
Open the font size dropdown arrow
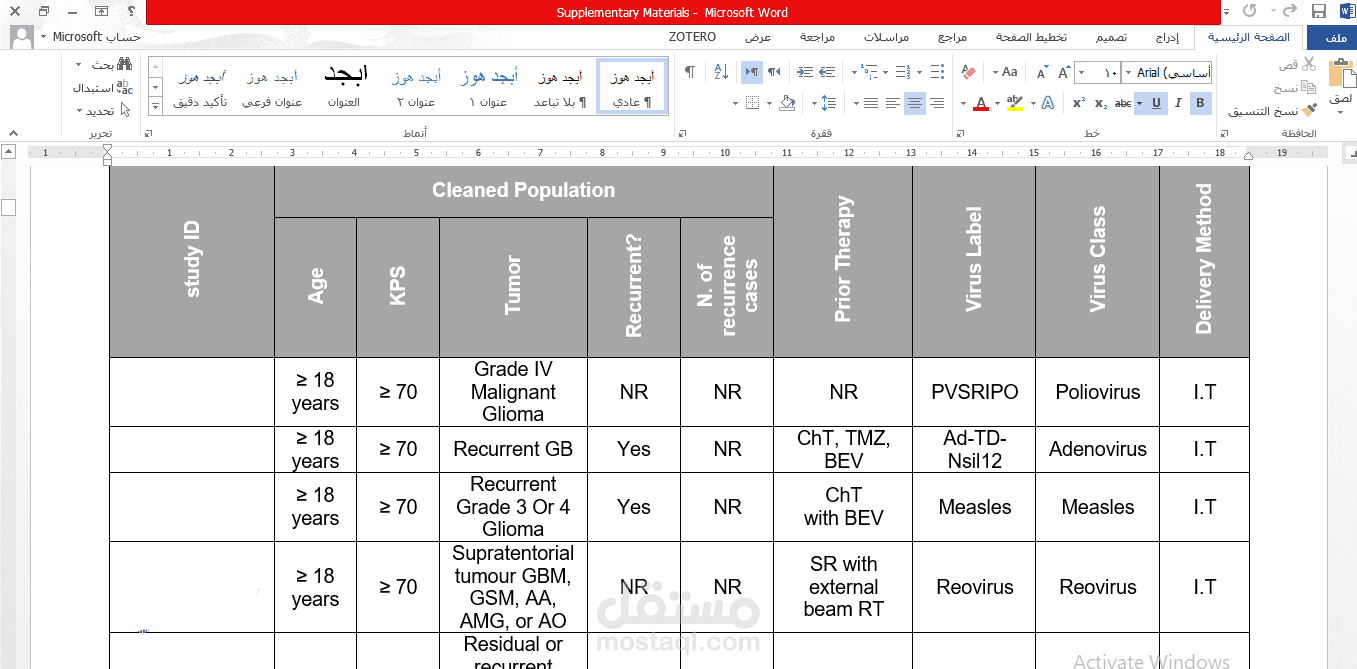point(1080,73)
